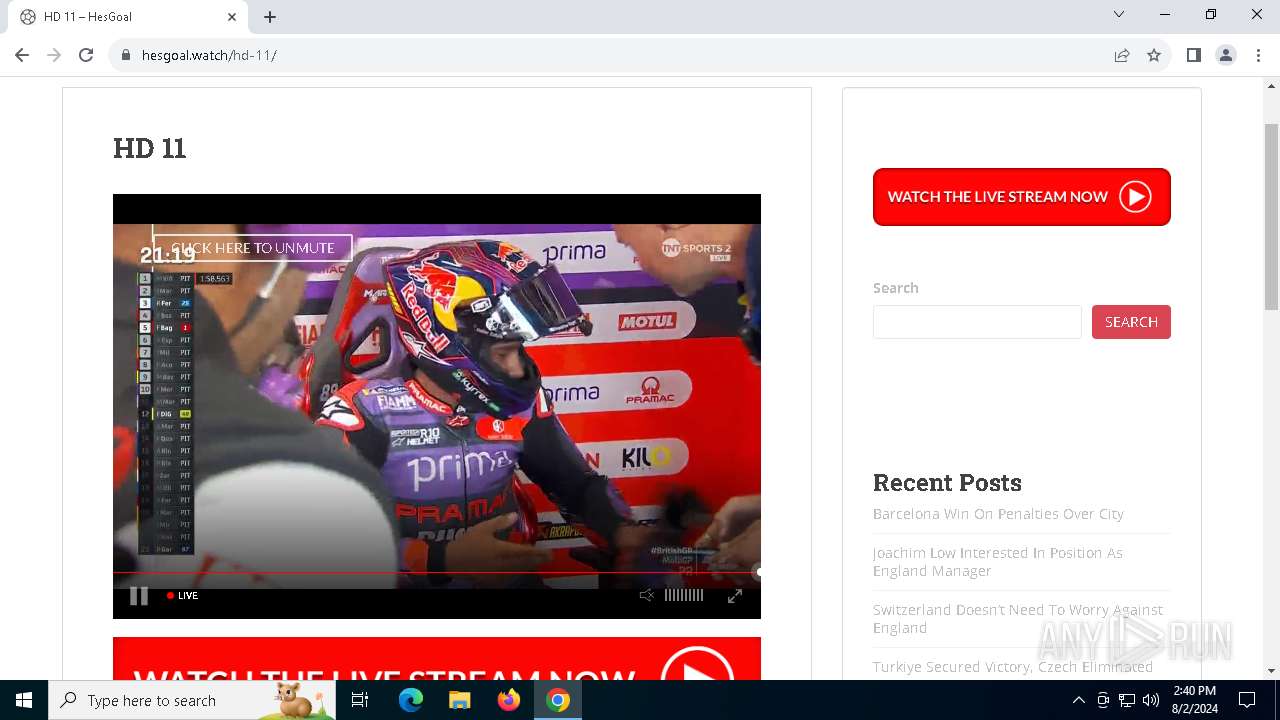Pause the live video stream
This screenshot has width=1280, height=720.
click(x=139, y=596)
